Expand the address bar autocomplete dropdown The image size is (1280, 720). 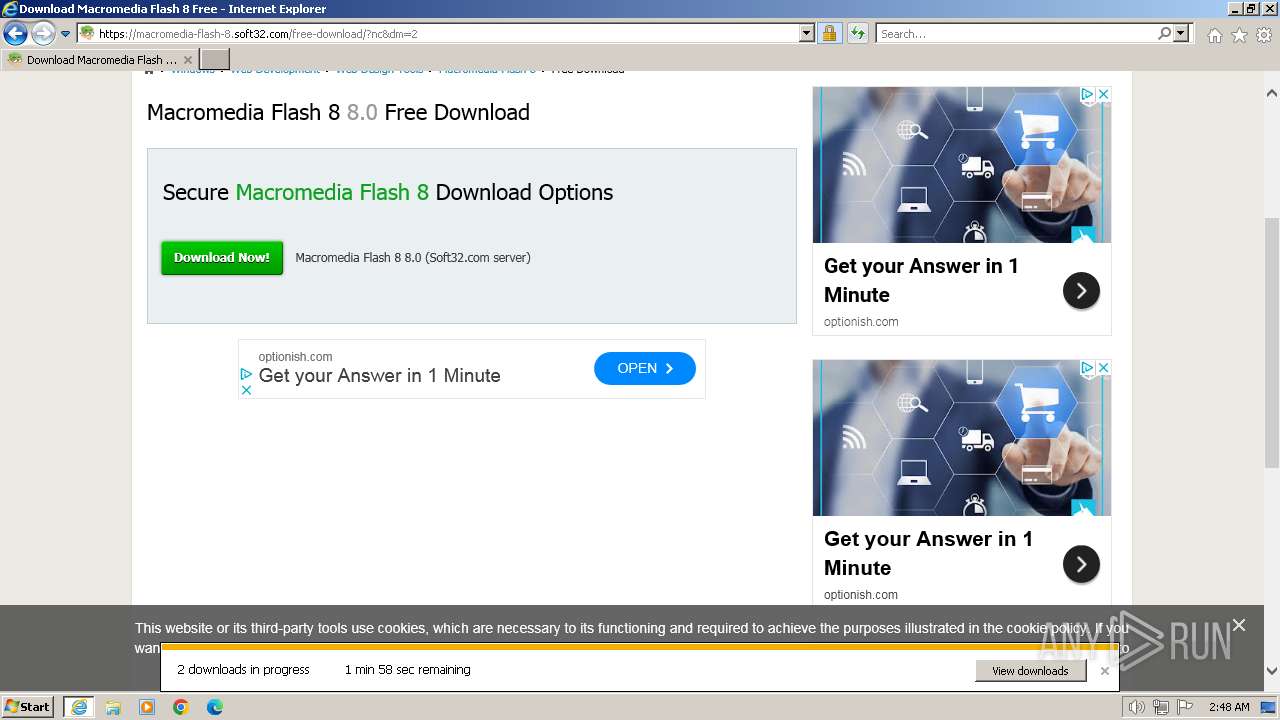(x=807, y=33)
